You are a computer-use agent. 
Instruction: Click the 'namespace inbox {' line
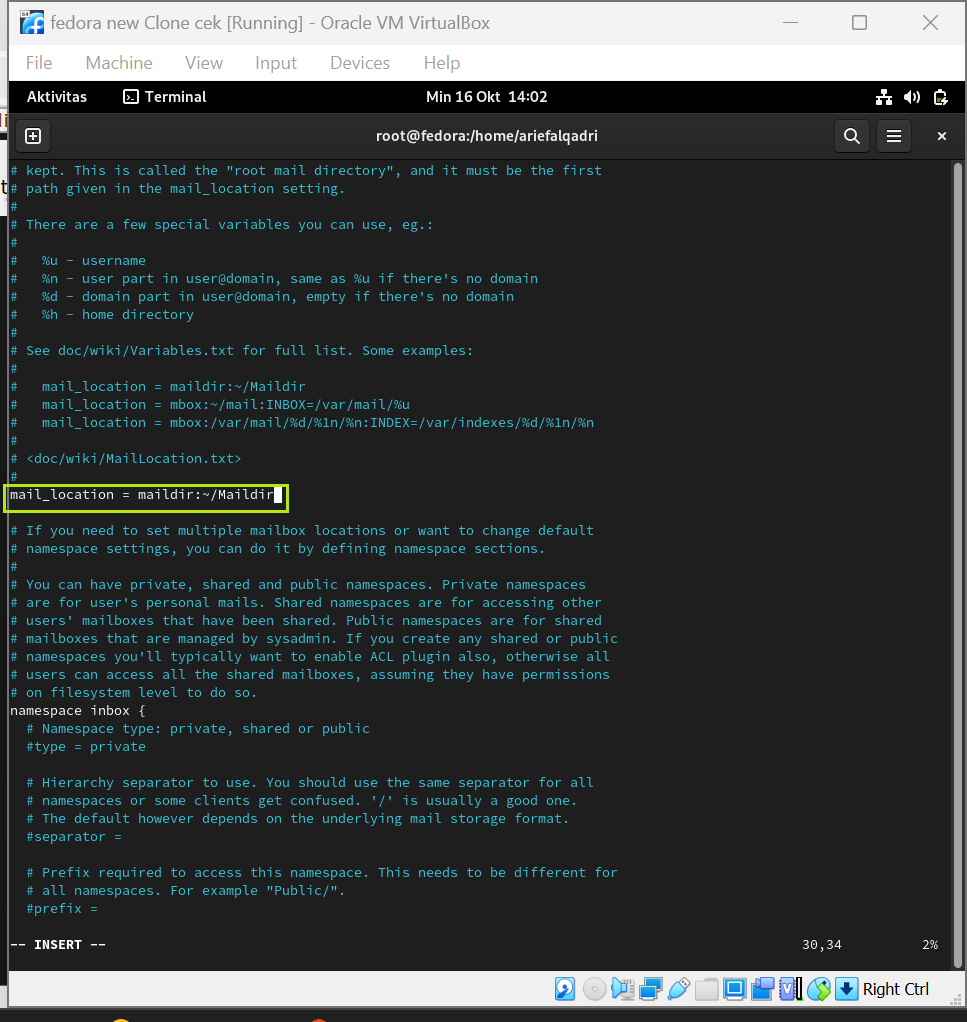(78, 710)
